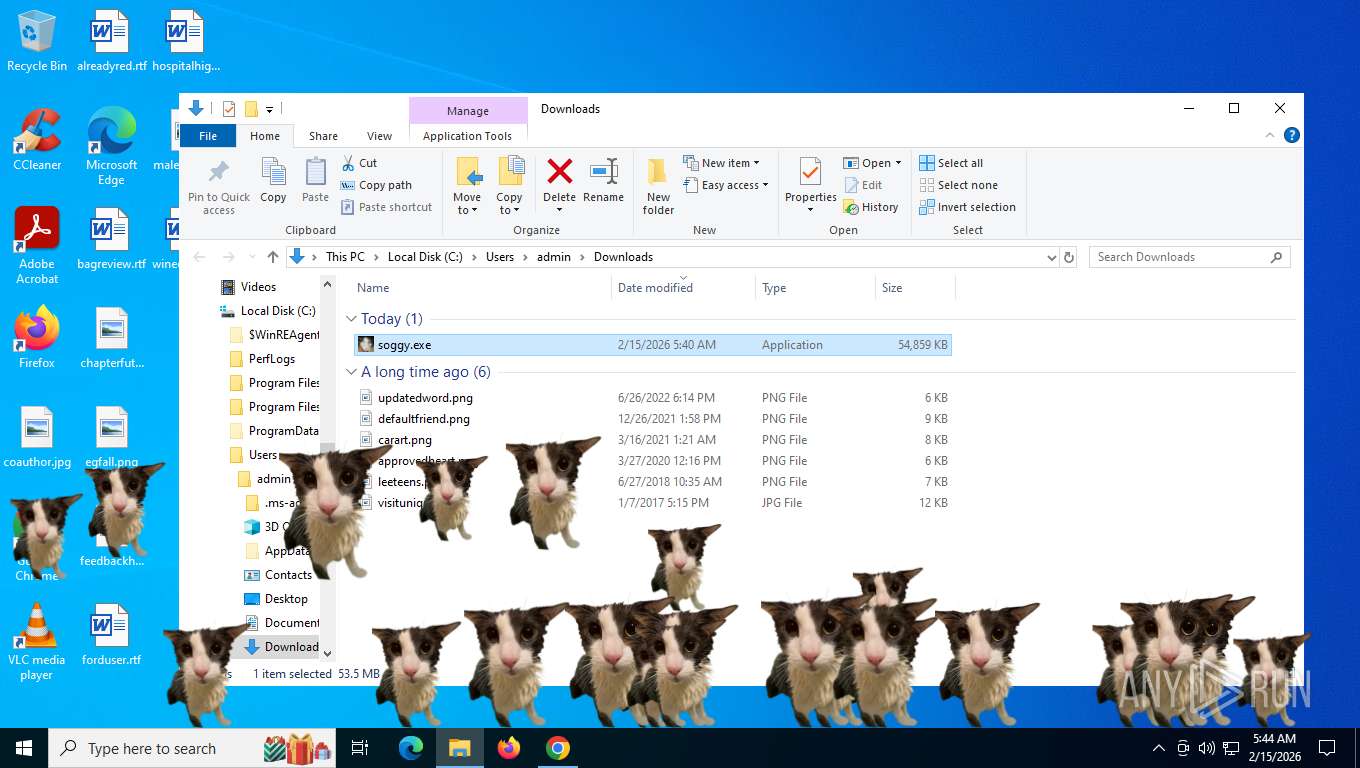The height and width of the screenshot is (768, 1360).
Task: Select the Home ribbon tab
Action: coord(265,136)
